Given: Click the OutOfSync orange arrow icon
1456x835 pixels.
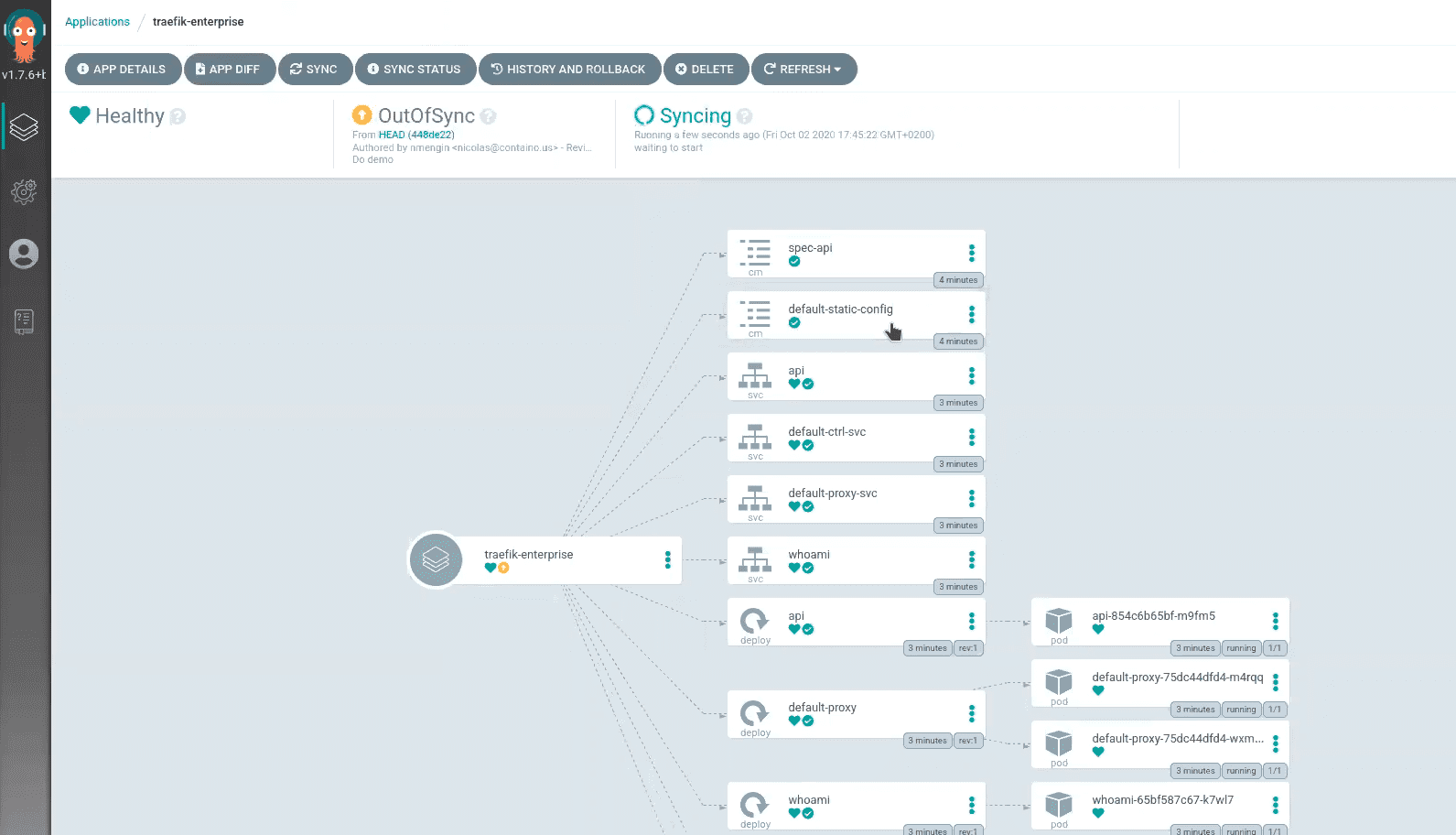Looking at the screenshot, I should coord(362,114).
